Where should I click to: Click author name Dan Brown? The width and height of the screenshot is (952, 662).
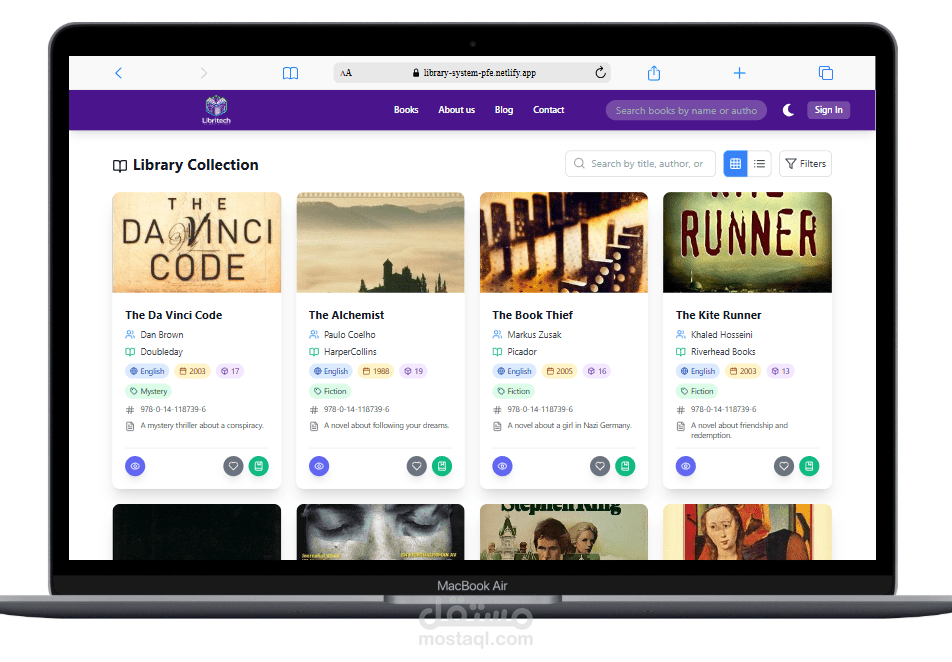[162, 335]
